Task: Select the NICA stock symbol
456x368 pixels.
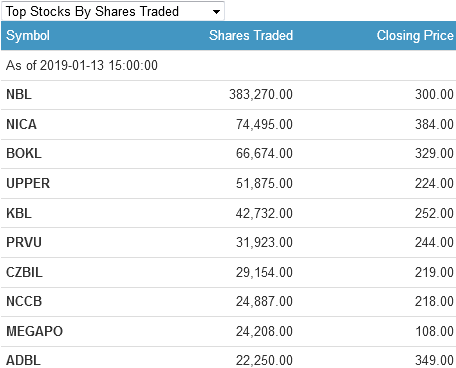Action: 21,124
